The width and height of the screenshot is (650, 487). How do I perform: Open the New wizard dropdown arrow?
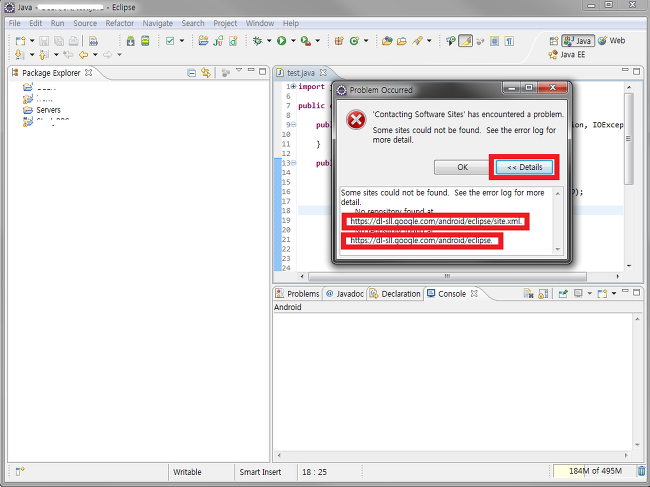click(32, 41)
